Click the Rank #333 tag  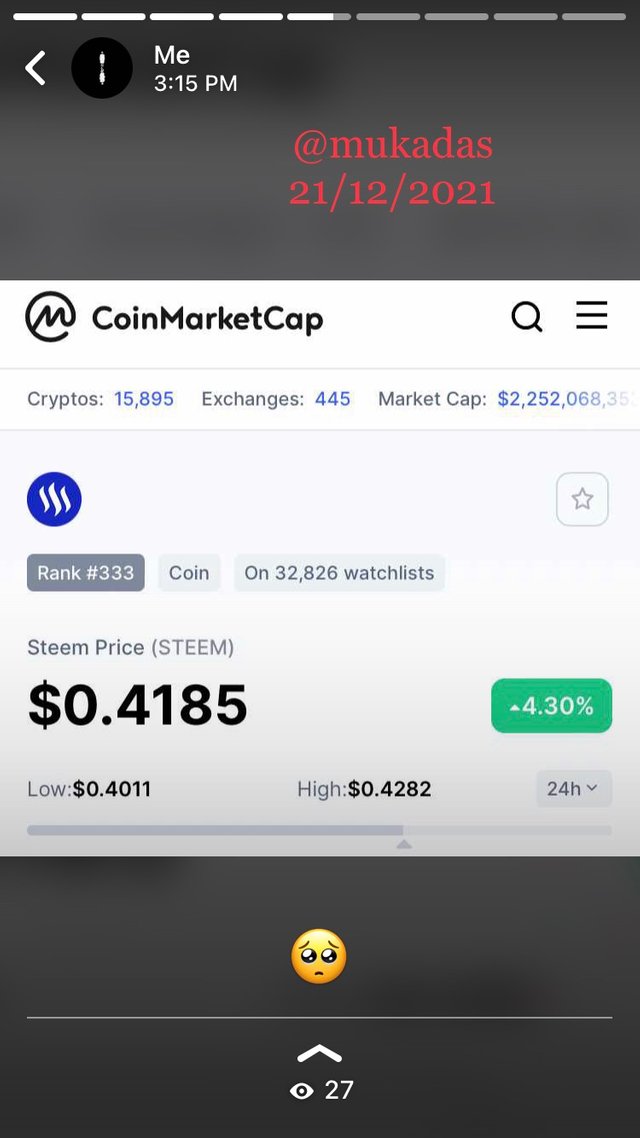click(x=86, y=573)
